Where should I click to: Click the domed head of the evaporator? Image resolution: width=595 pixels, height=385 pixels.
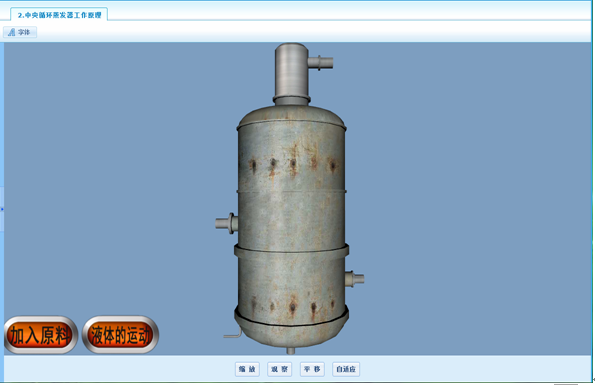(x=291, y=117)
